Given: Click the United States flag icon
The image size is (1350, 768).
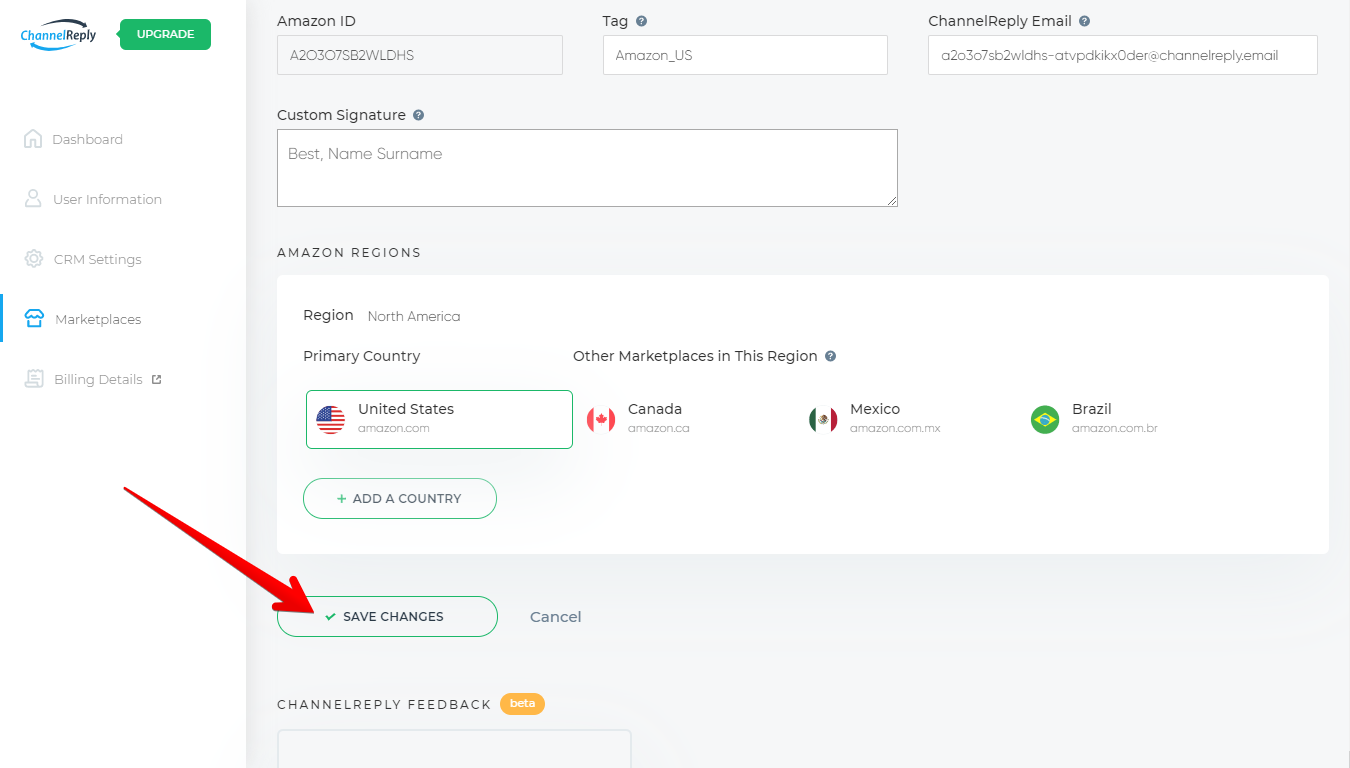Looking at the screenshot, I should (x=331, y=420).
